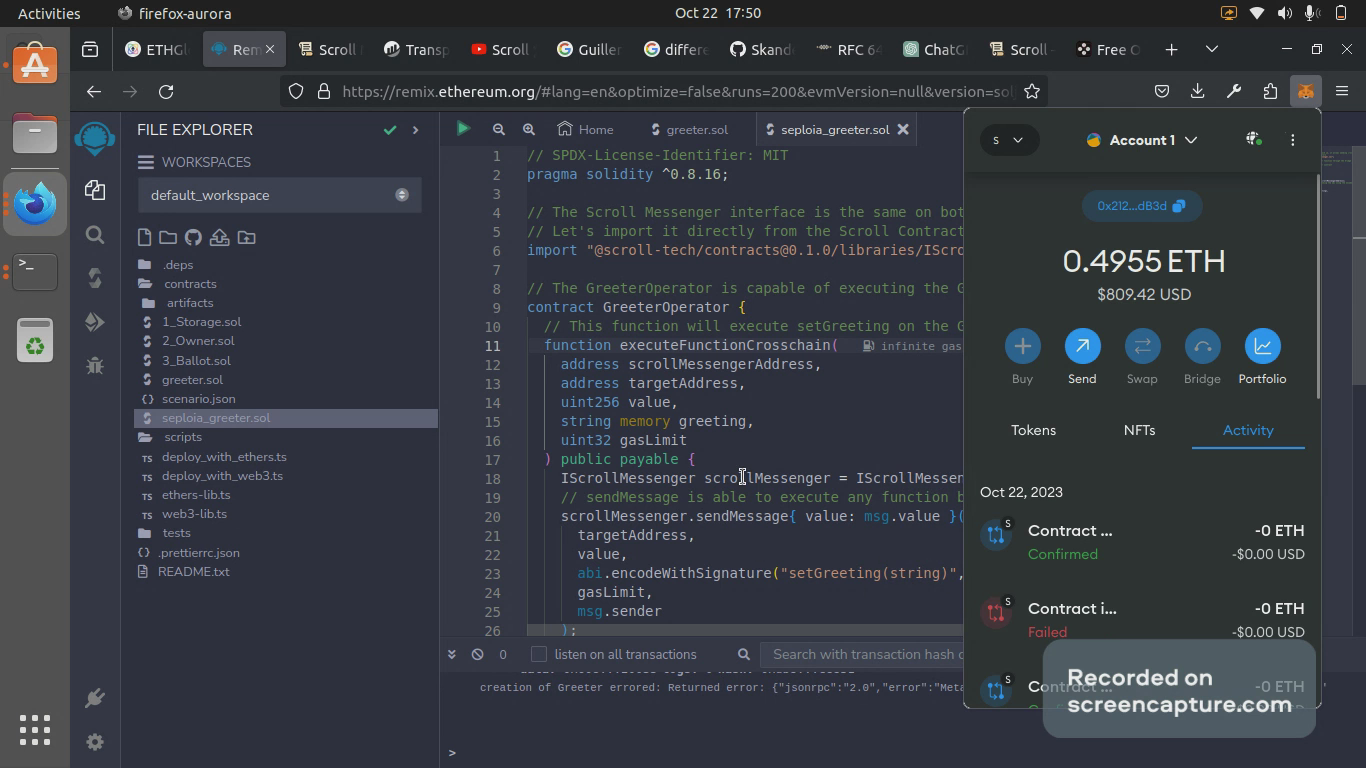Open Remix settings gear

pos(95,742)
